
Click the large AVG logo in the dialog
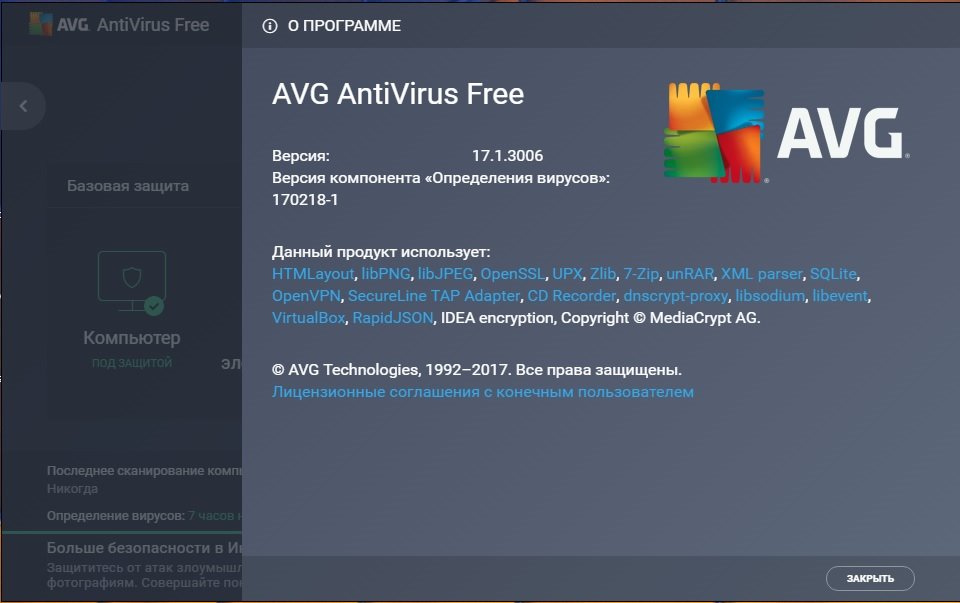coord(787,132)
